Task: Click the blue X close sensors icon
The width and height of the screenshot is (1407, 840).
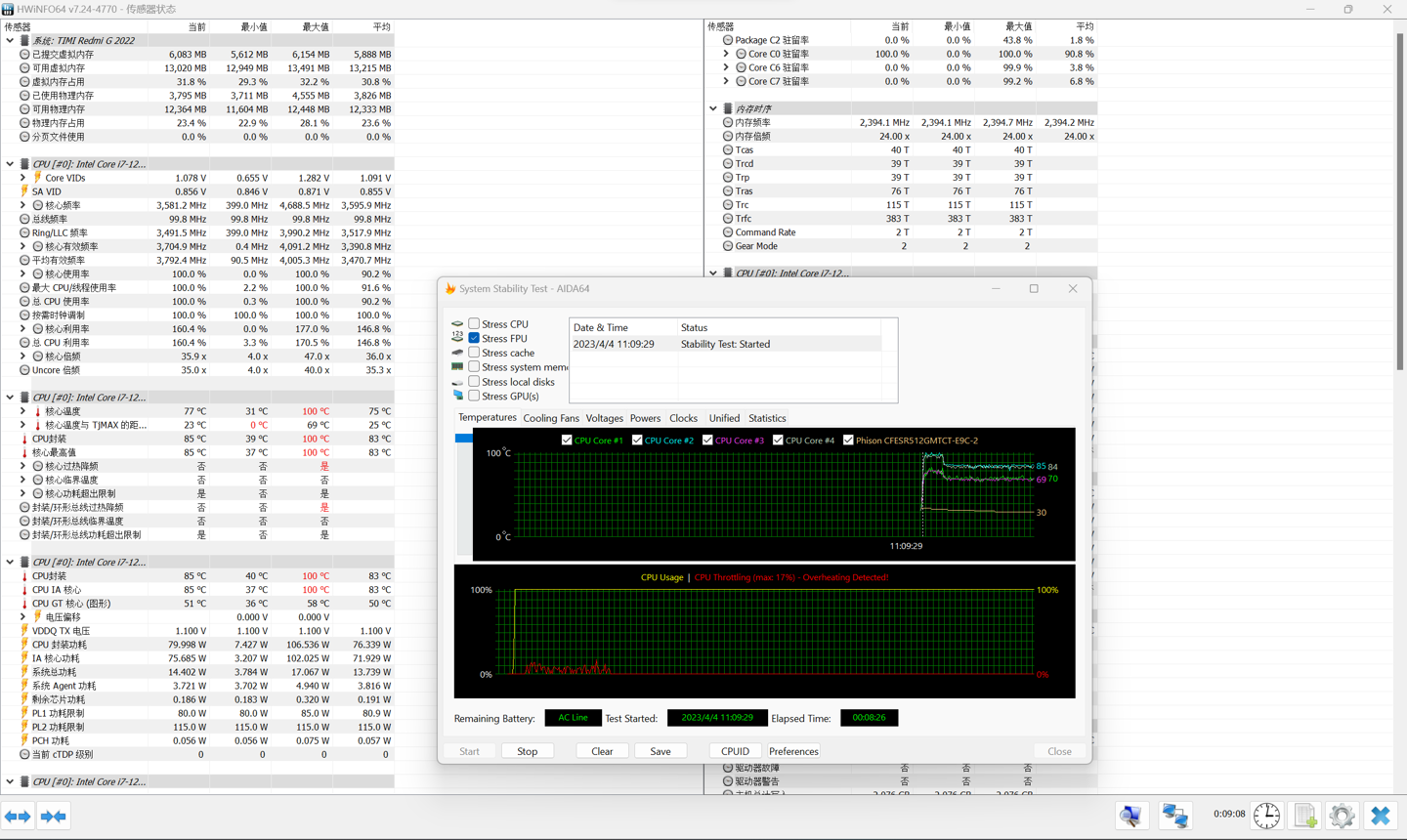Action: click(x=1380, y=815)
